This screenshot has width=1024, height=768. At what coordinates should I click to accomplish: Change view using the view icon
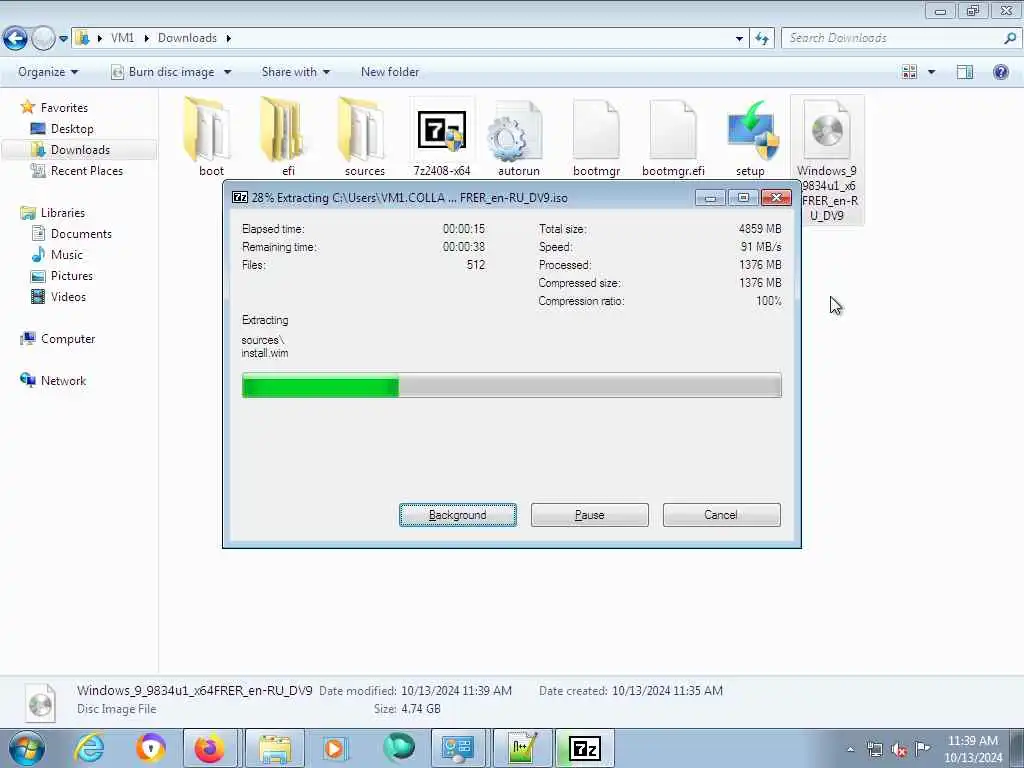(909, 72)
